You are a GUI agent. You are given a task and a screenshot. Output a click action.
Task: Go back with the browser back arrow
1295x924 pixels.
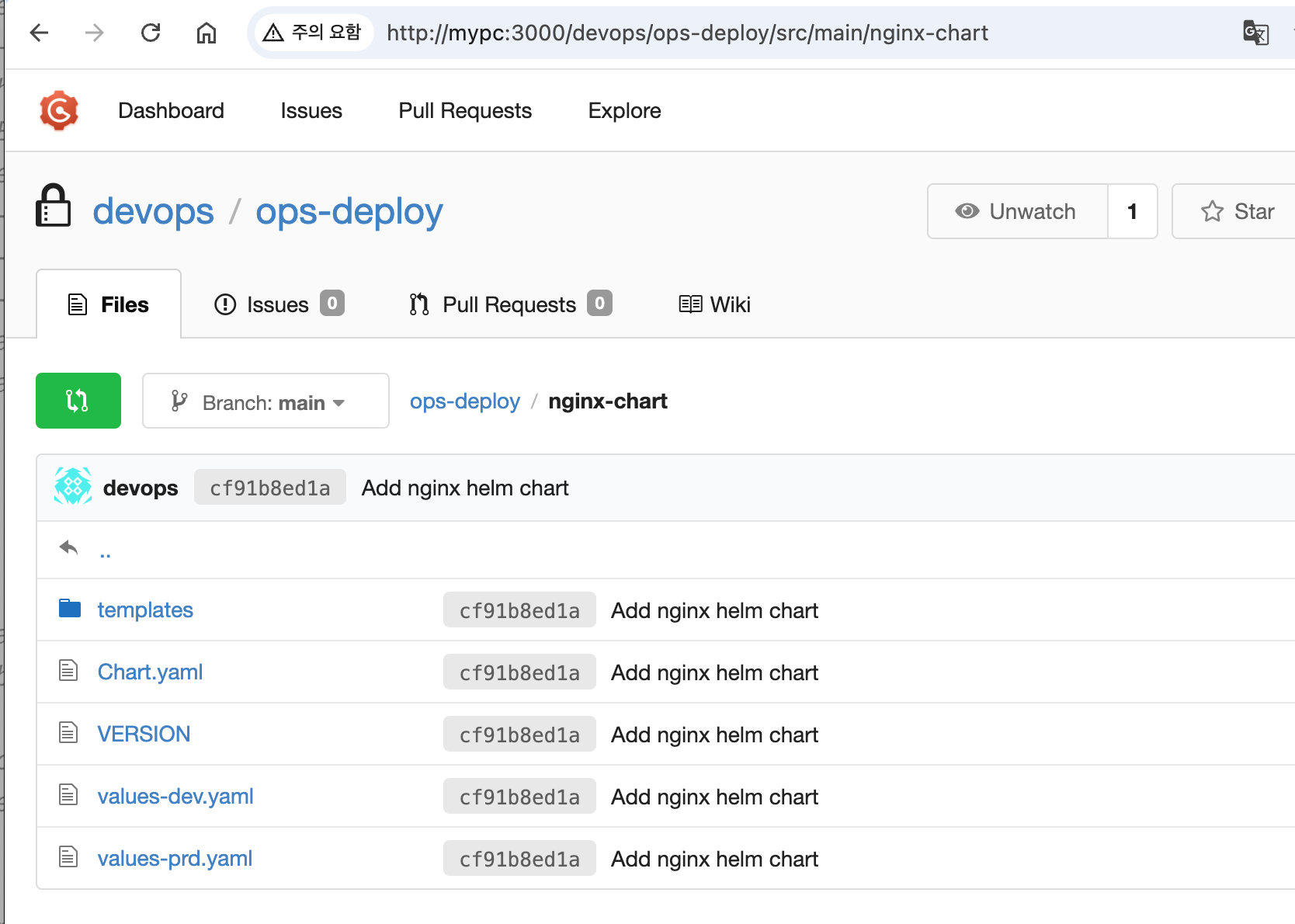(x=39, y=33)
